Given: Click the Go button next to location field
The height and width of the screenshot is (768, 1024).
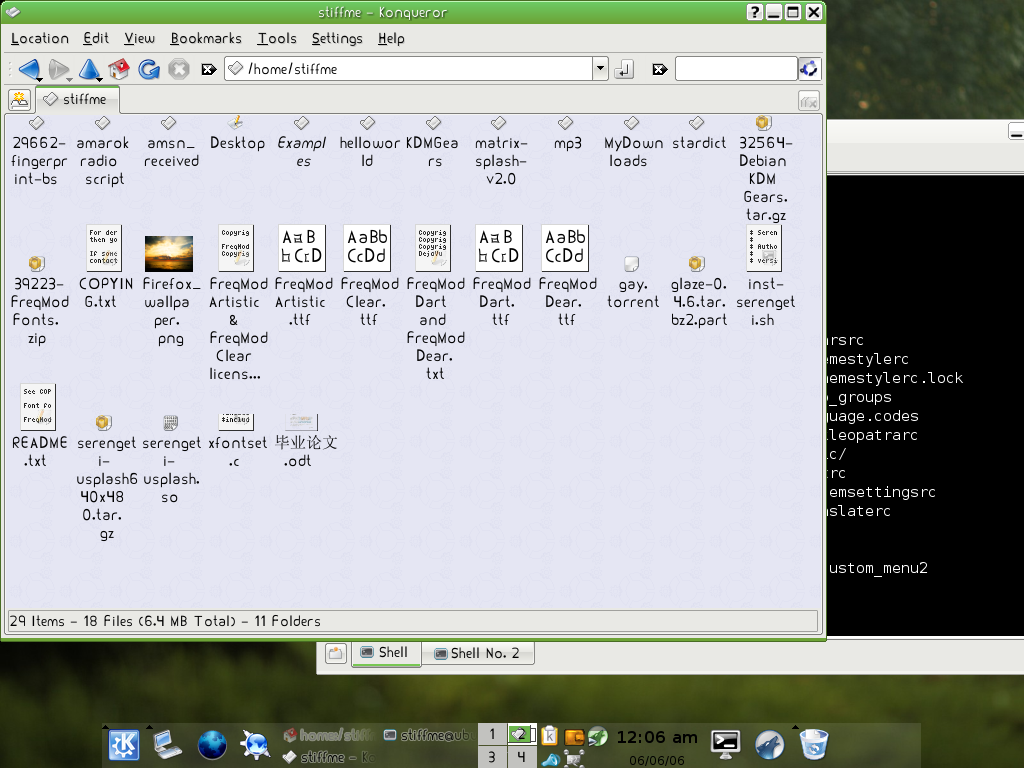Looking at the screenshot, I should (x=624, y=69).
